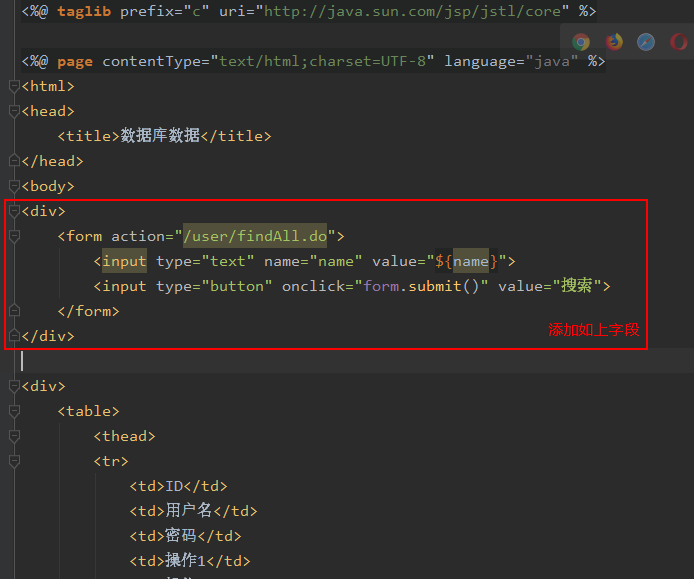
Task: Click the type="button" attribute
Action: [214, 286]
